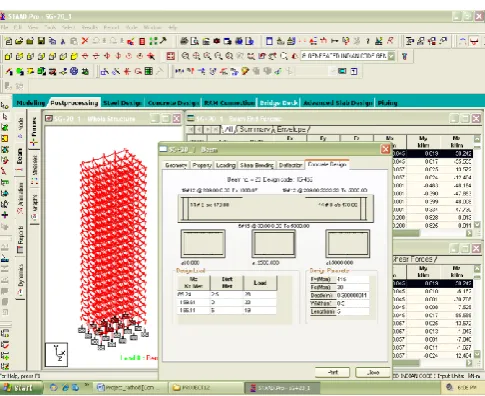Click the section thumbnail at 5000.000
Screen dimensions: 485x396
click(348, 244)
